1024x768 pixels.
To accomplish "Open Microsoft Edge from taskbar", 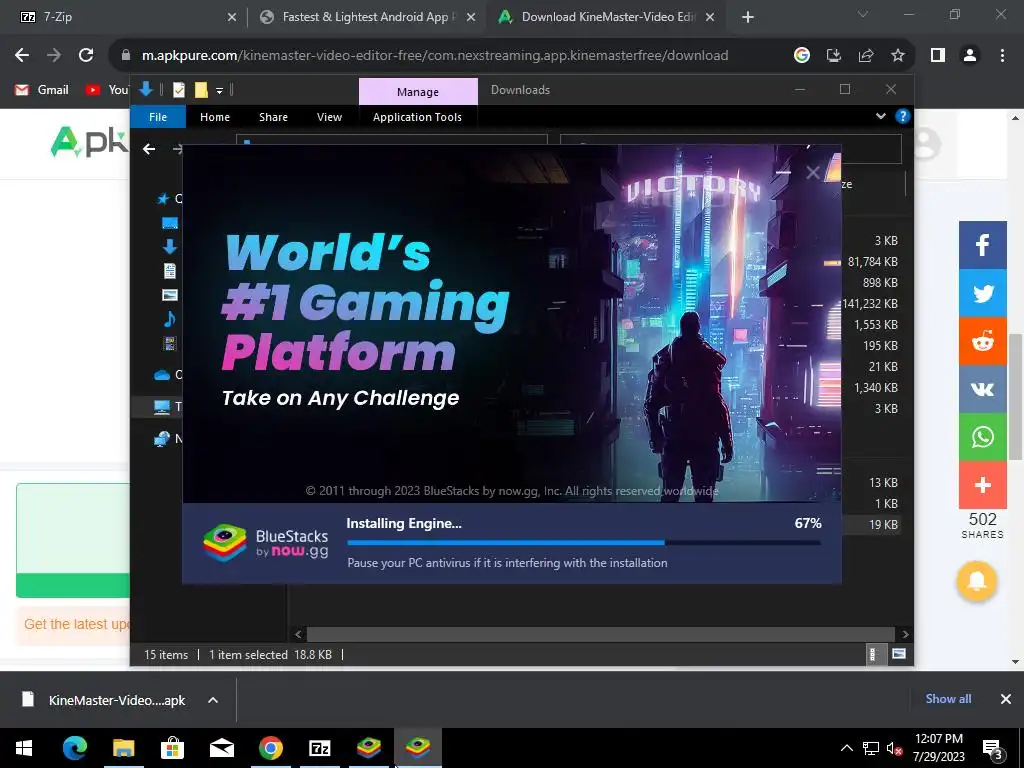I will tap(74, 748).
